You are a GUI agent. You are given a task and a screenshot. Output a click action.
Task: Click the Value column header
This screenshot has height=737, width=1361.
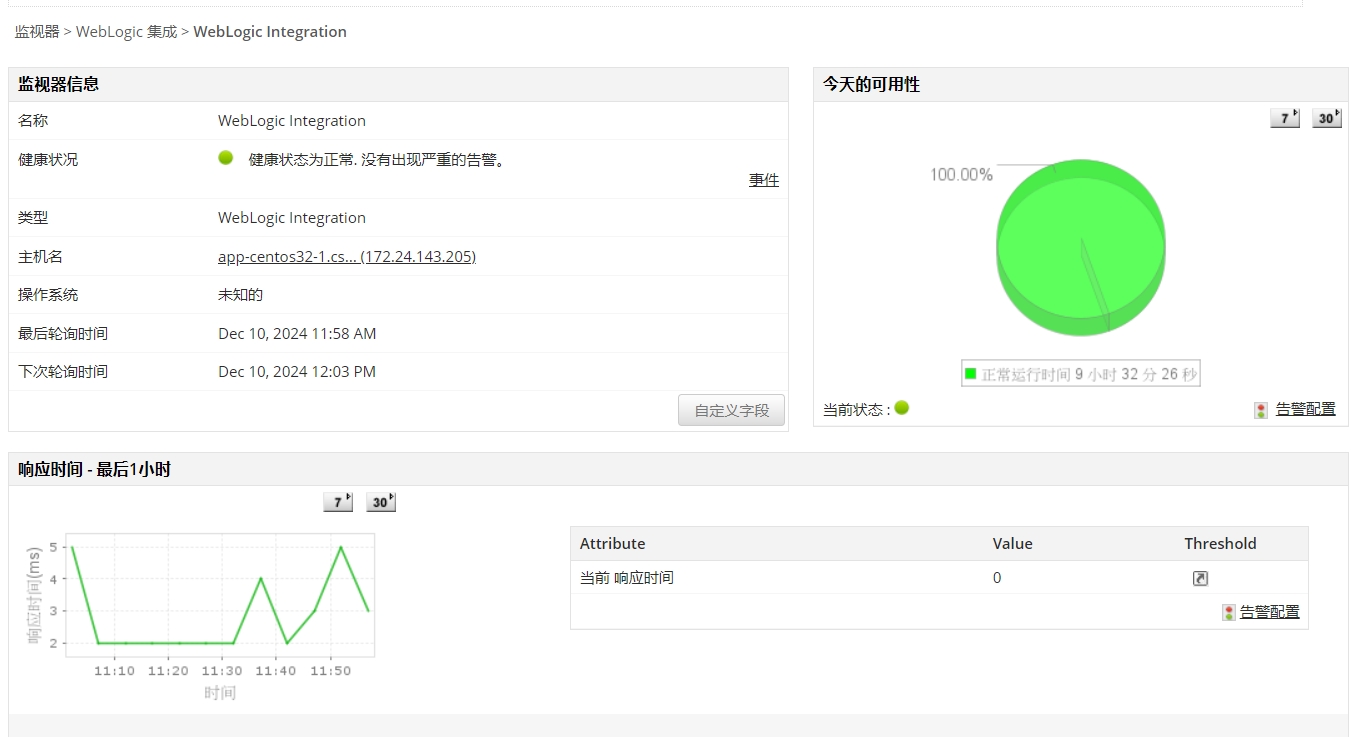[1013, 544]
